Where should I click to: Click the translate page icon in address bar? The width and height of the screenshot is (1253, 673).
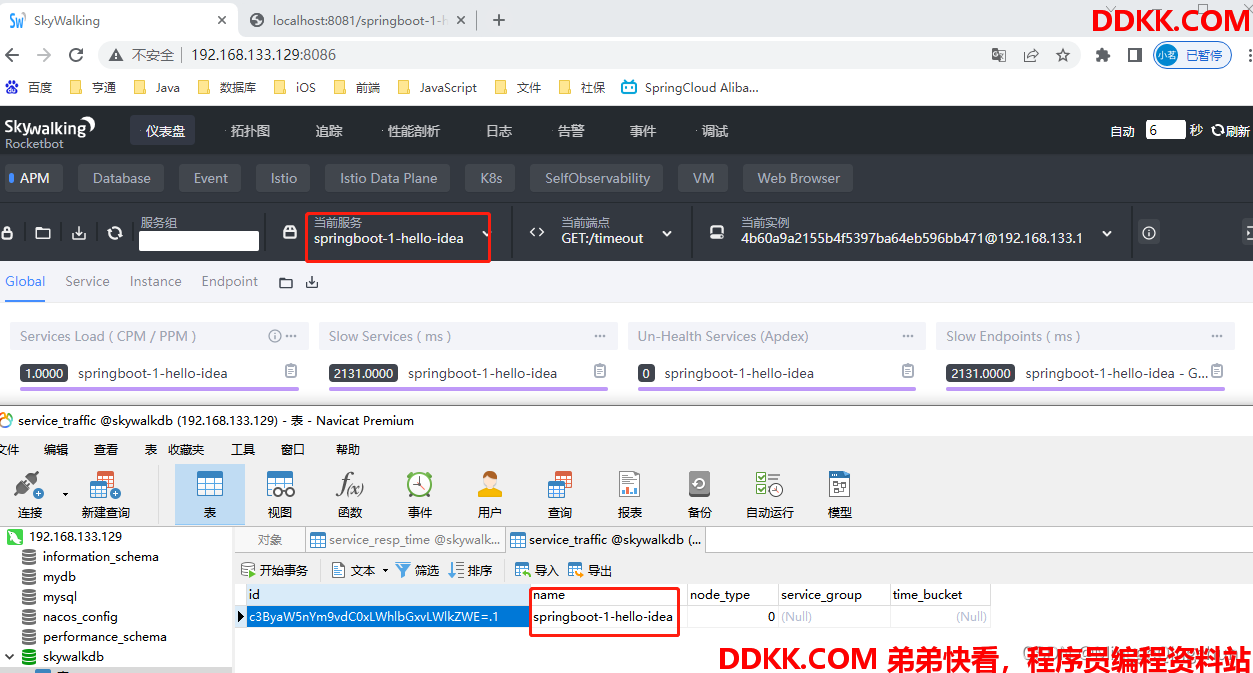coord(999,55)
